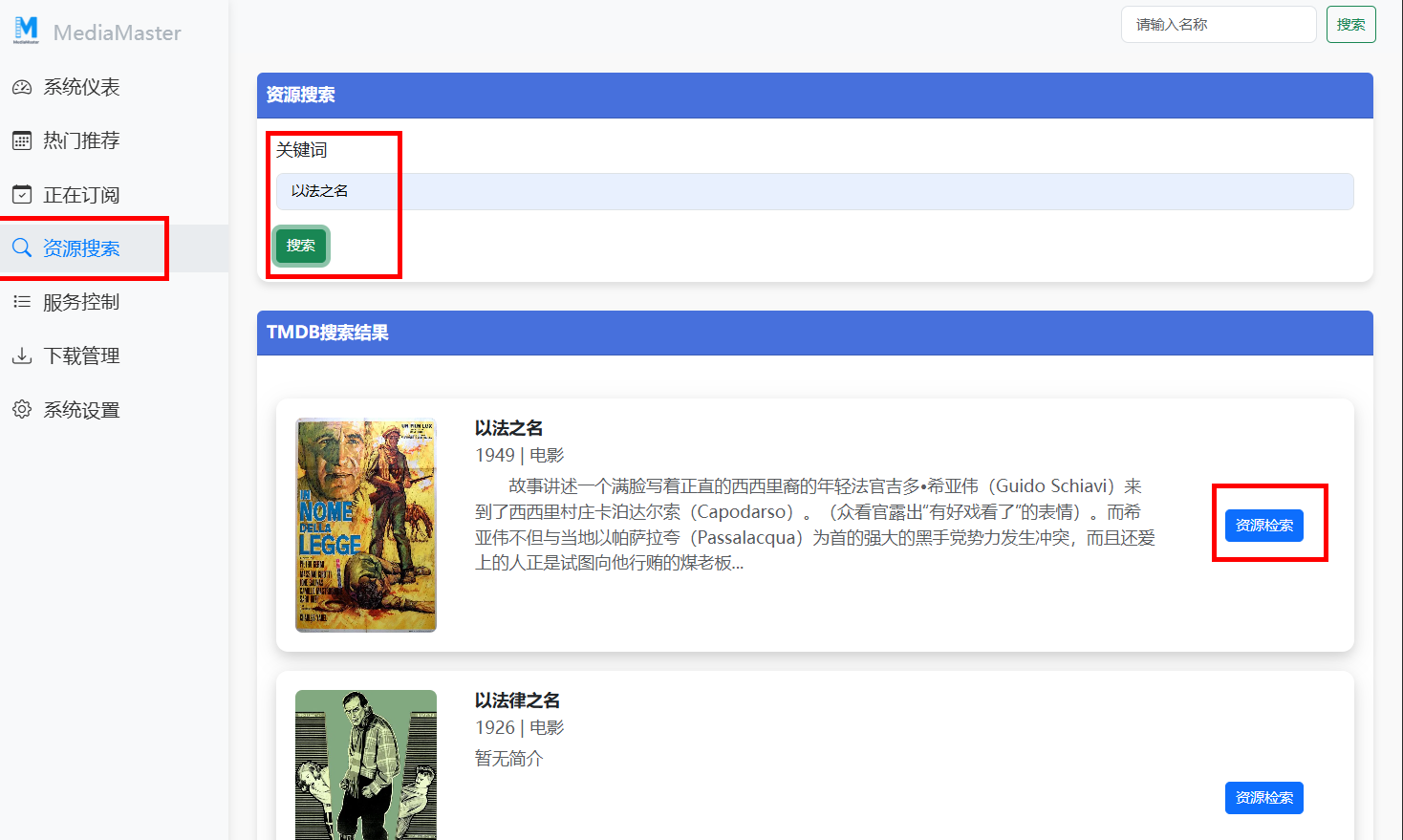Click the calendar-check icon beside 正在订阅
The height and width of the screenshot is (840, 1403).
point(22,195)
